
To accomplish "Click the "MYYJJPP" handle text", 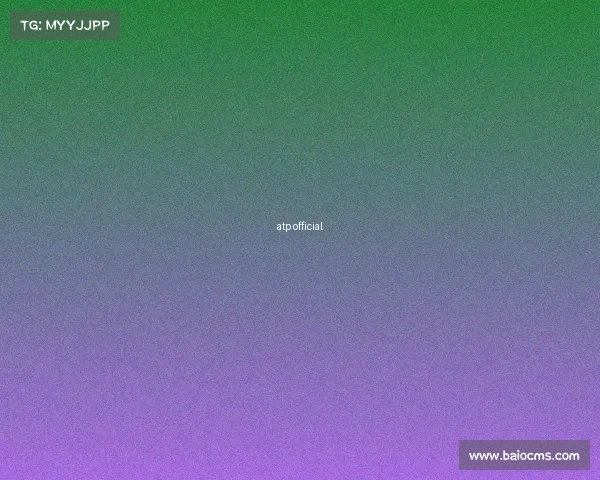I will [78, 26].
